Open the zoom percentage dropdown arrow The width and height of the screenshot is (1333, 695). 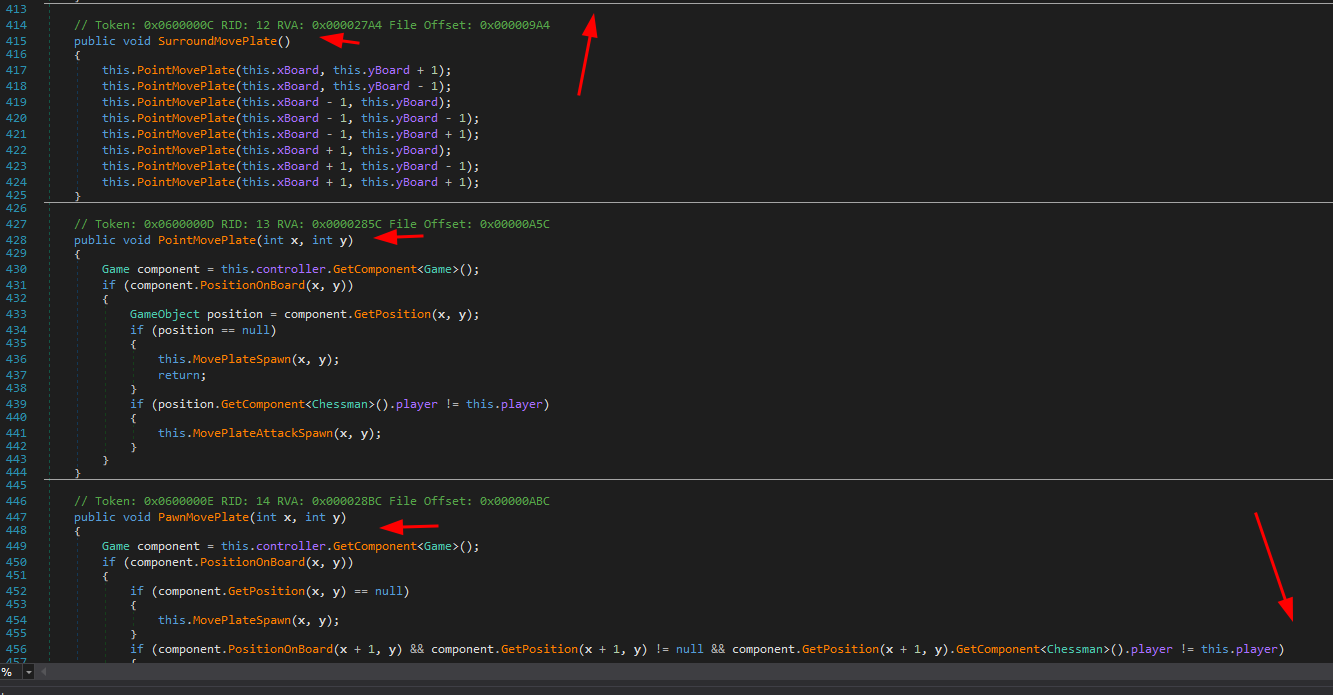click(x=27, y=672)
